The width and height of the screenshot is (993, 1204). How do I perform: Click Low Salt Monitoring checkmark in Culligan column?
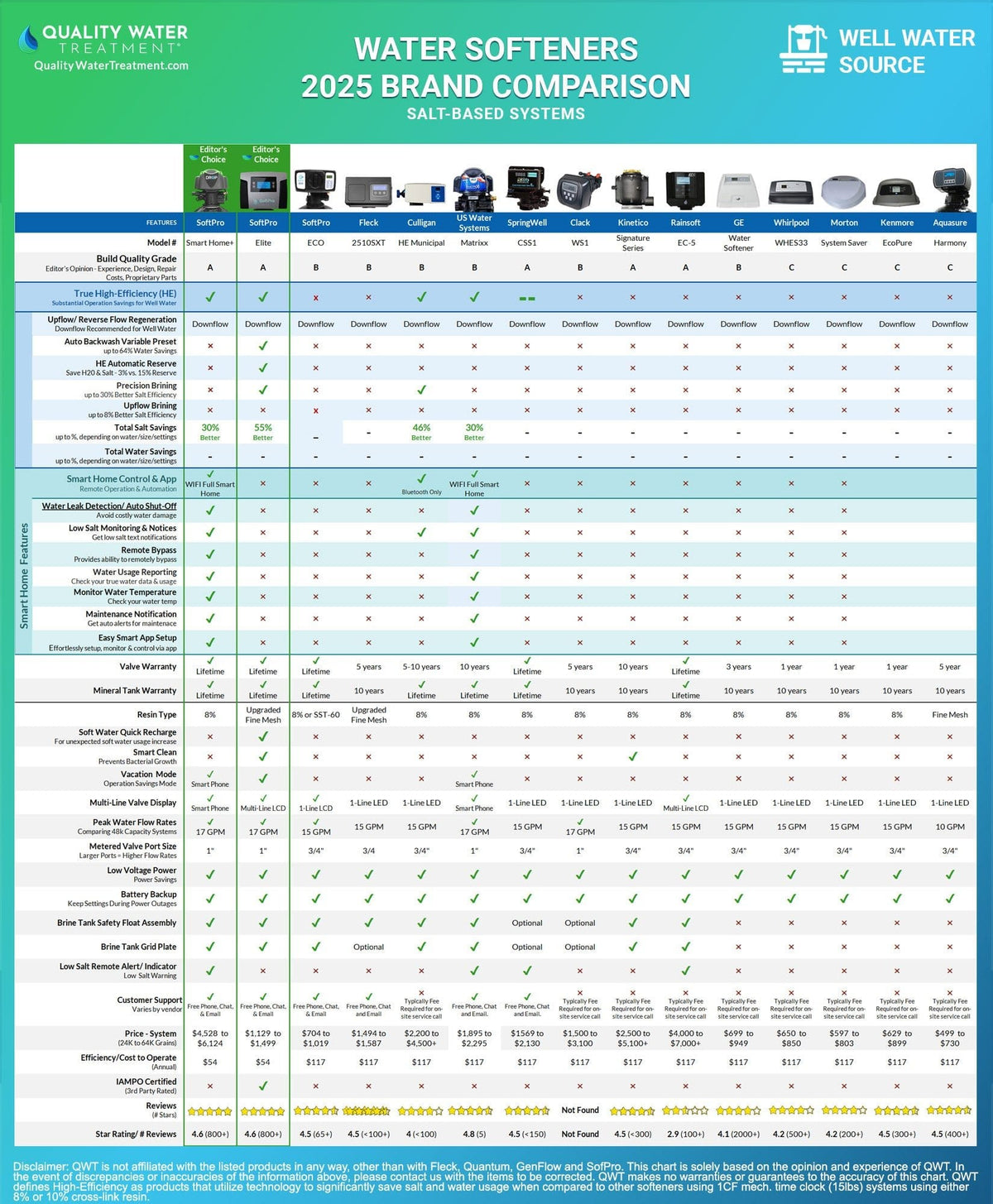pyautogui.click(x=421, y=532)
